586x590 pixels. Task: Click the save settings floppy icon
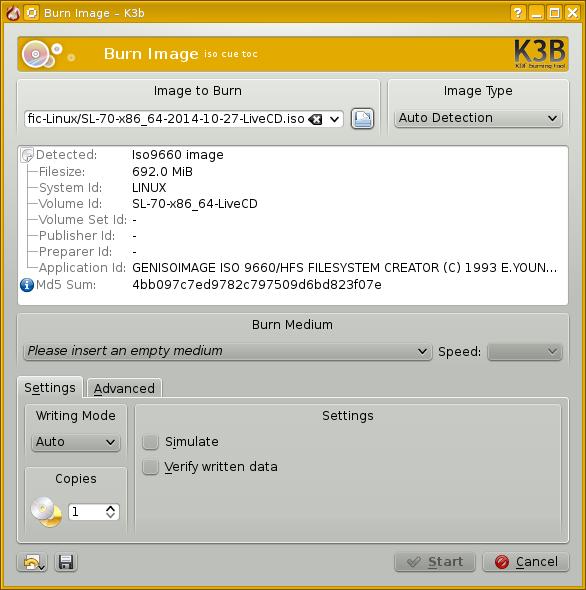(66, 562)
